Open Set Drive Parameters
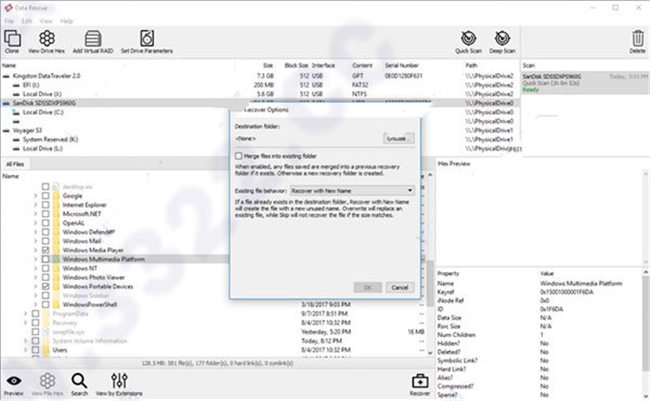The width and height of the screenshot is (650, 401). [x=147, y=41]
